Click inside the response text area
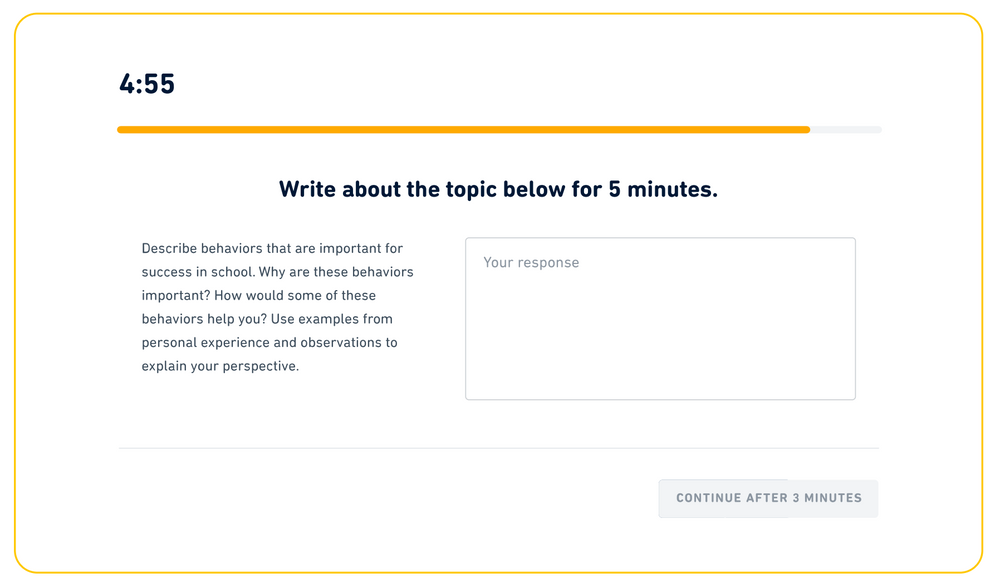The width and height of the screenshot is (1000, 587). (x=660, y=320)
